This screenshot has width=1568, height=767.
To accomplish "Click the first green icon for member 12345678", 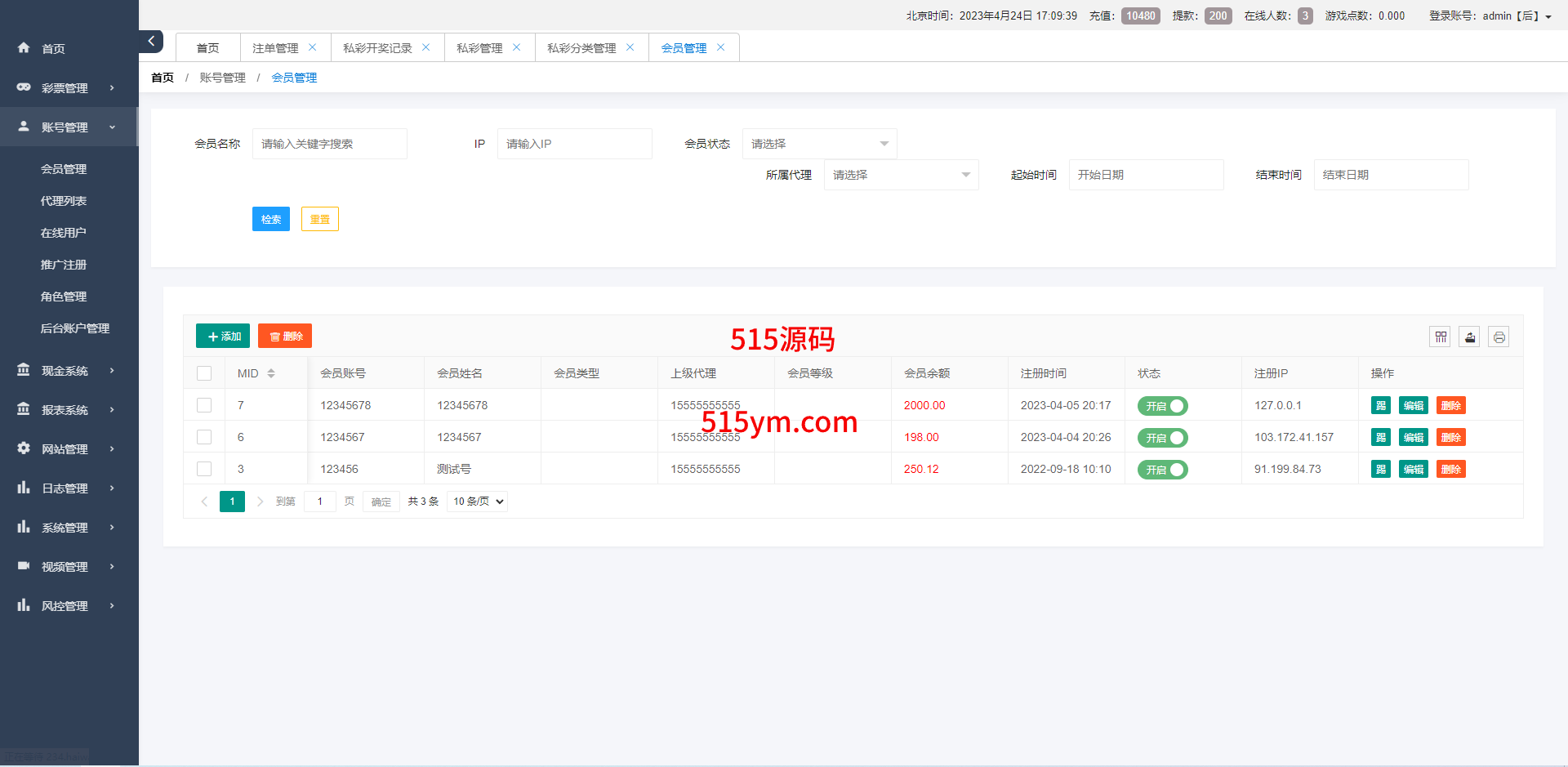I will (x=1380, y=405).
